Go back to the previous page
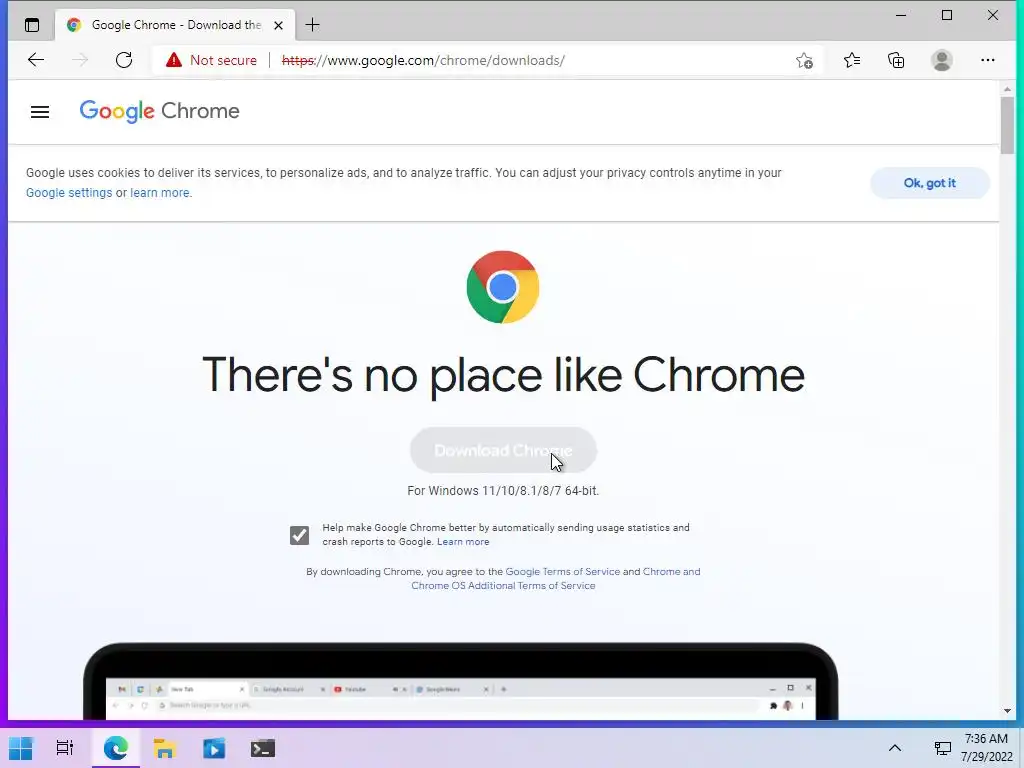The height and width of the screenshot is (768, 1024). pos(36,60)
